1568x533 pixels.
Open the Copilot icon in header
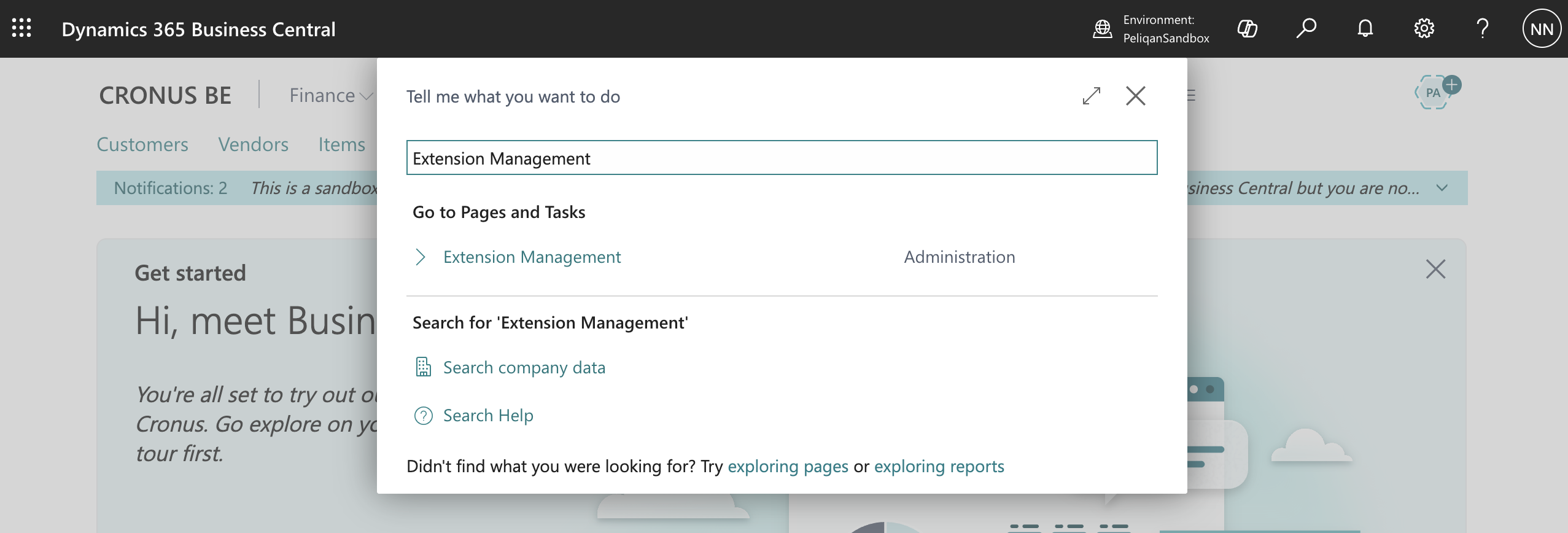tap(1247, 28)
